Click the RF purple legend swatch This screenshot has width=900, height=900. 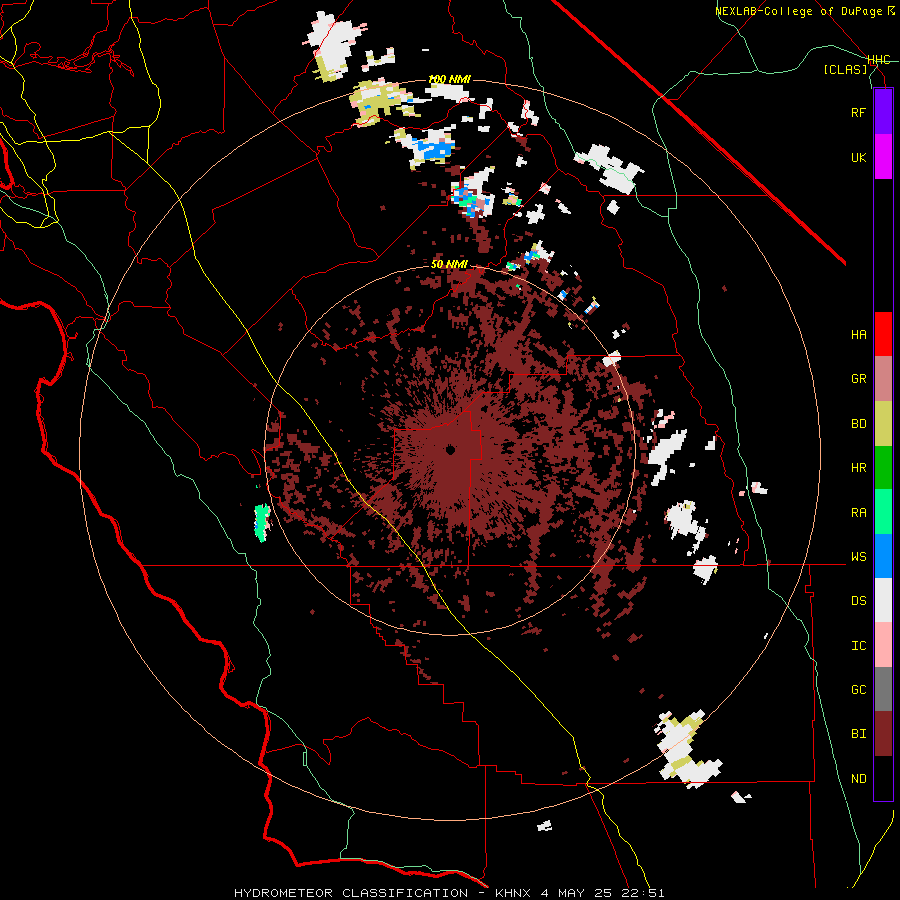883,111
